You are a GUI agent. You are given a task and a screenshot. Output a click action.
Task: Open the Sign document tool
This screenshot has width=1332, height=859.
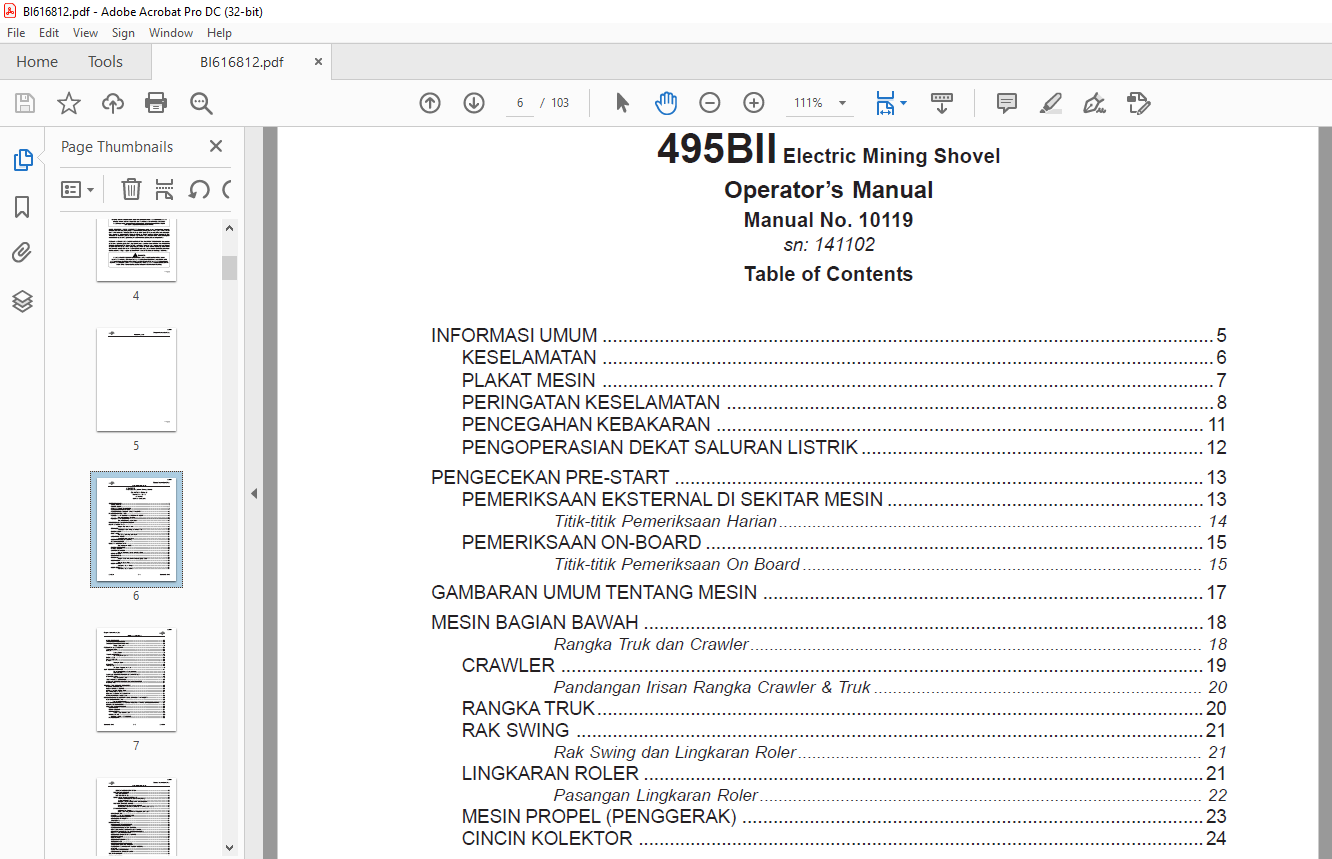[x=1094, y=103]
